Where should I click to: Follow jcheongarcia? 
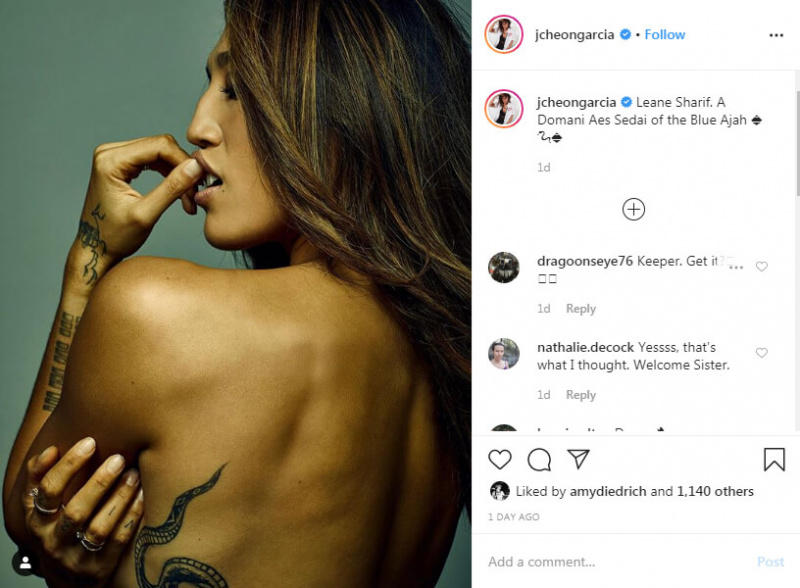pyautogui.click(x=664, y=35)
